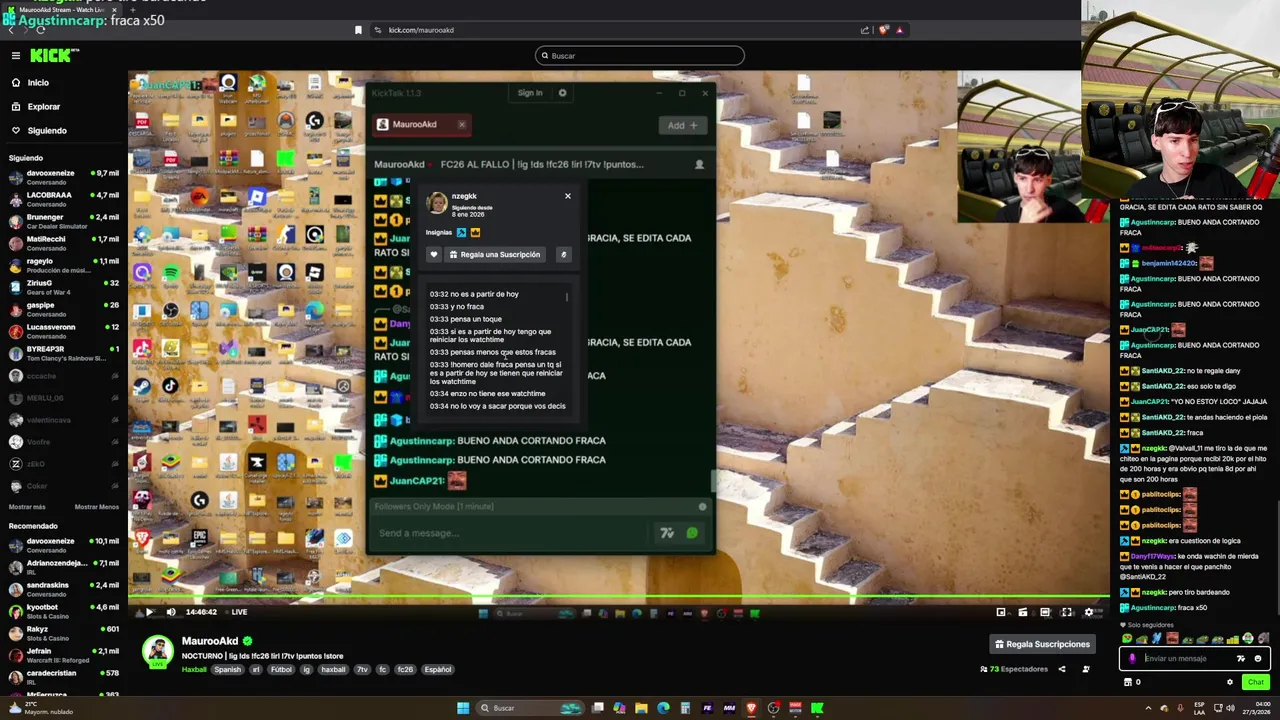Viewport: 1280px width, 720px height.
Task: Open the Kick hamburger menu
Action: [x=15, y=56]
